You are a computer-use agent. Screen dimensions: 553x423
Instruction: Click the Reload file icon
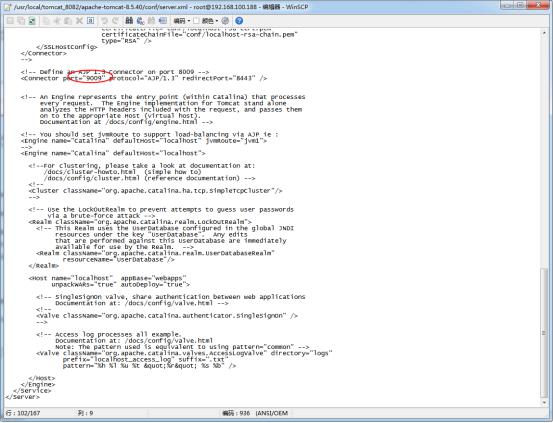coord(32,21)
